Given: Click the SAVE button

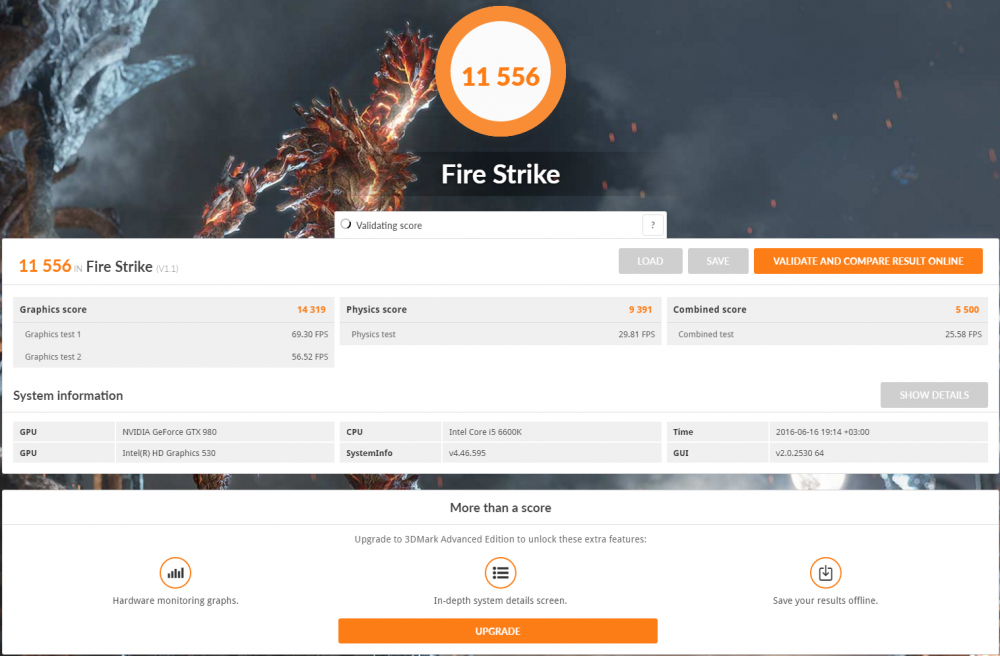Looking at the screenshot, I should point(717,261).
